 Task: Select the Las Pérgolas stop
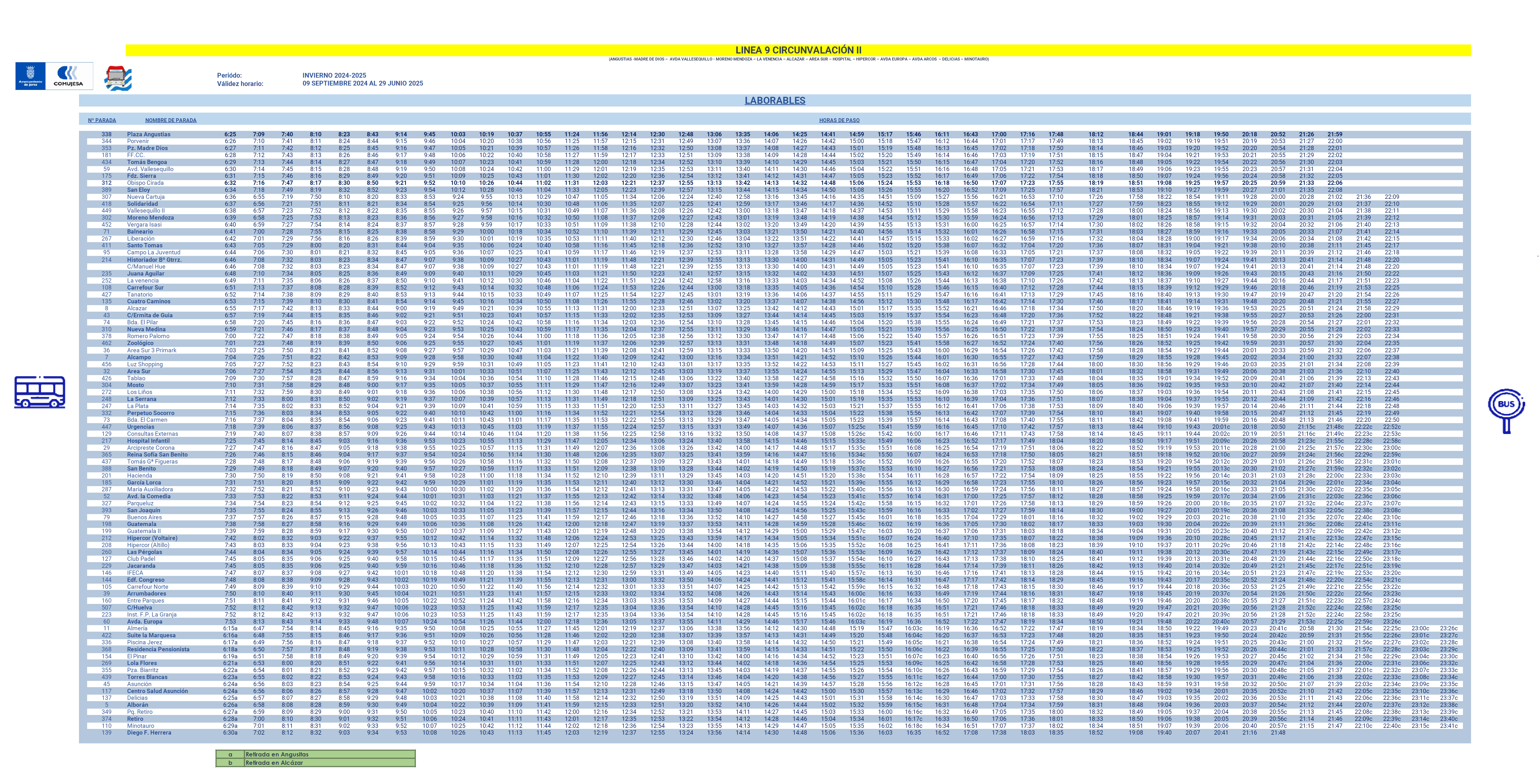(145, 552)
